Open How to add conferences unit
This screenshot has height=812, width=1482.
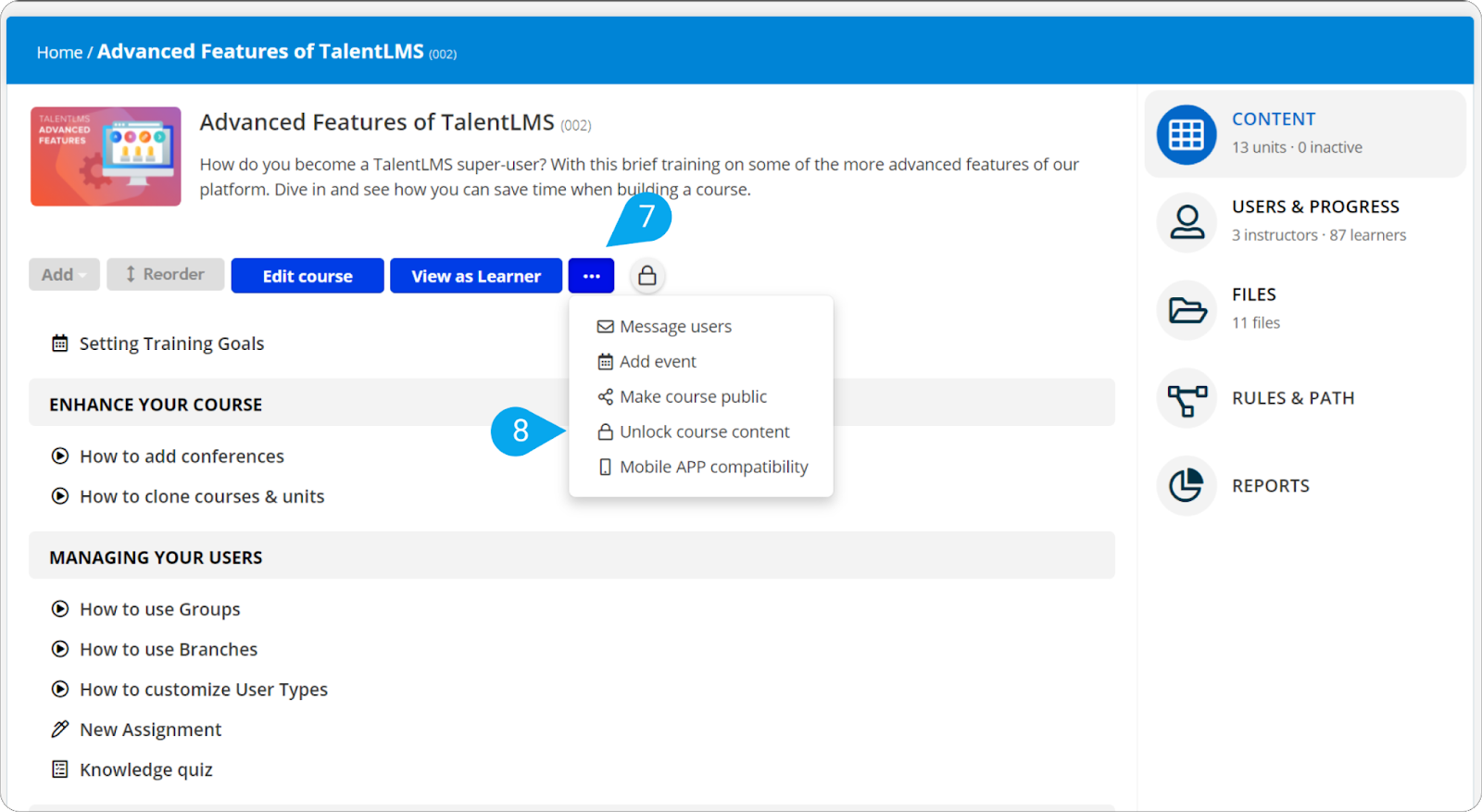(182, 456)
